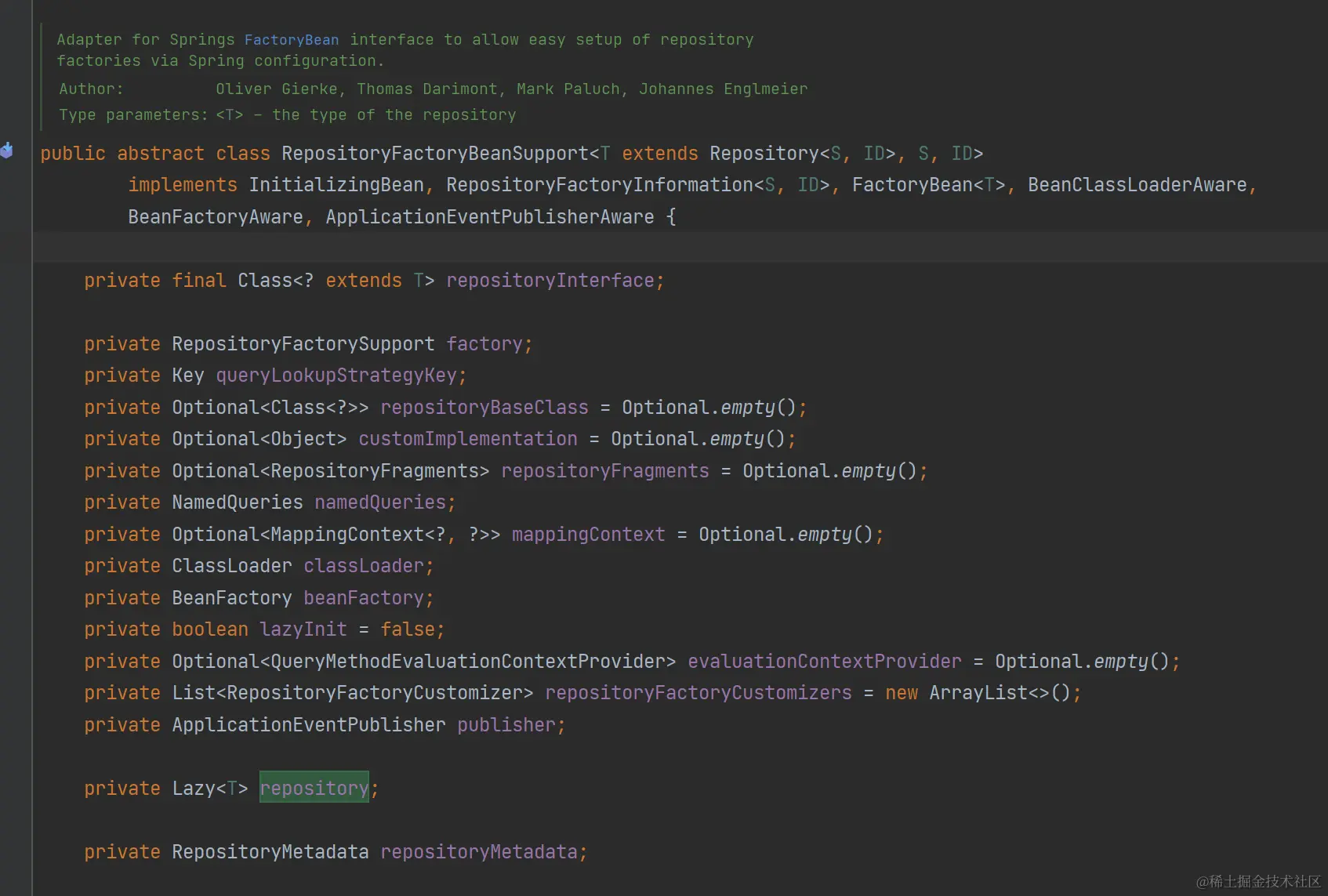Click the boolean keyword
The image size is (1328, 896).
point(210,629)
